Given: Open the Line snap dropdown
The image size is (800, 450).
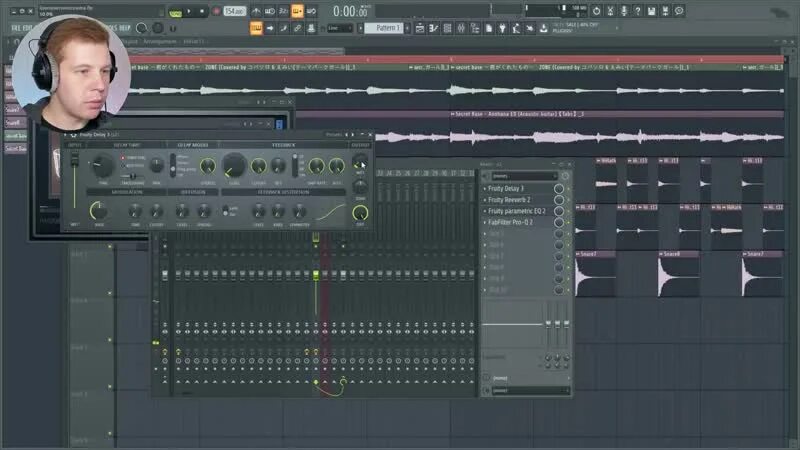Looking at the screenshot, I should 340,28.
